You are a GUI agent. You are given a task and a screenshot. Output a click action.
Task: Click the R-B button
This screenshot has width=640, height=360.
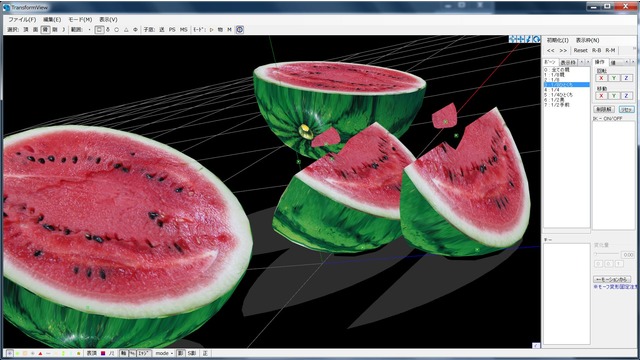point(596,50)
